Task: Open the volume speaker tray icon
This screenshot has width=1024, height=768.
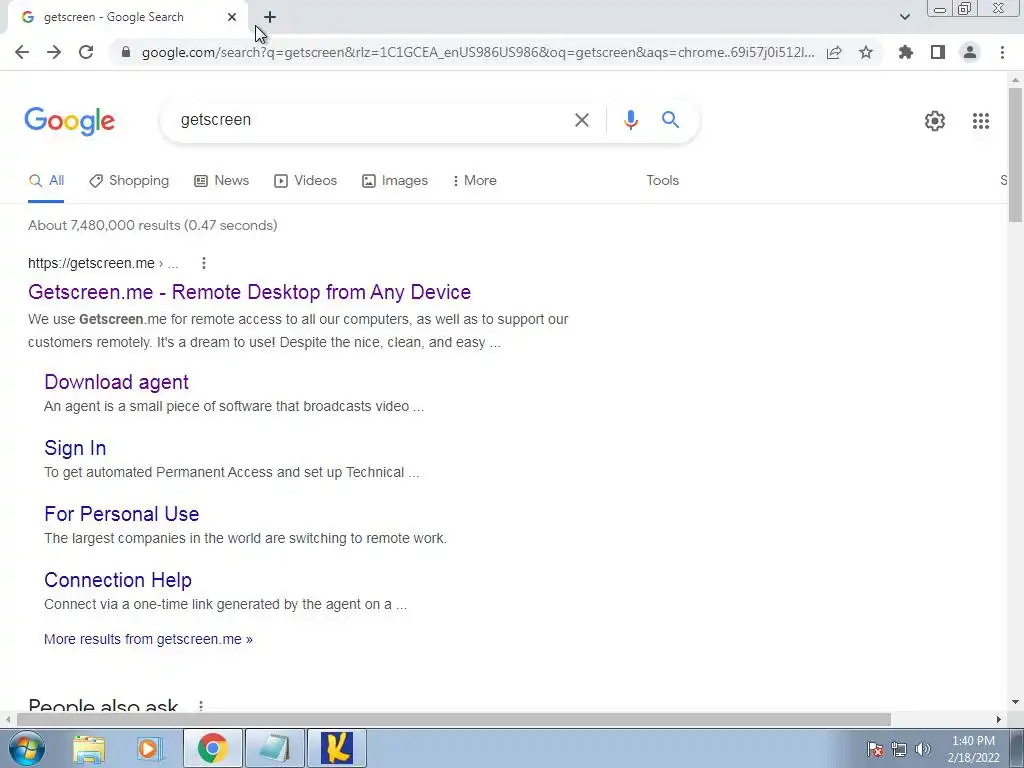Action: pos(923,749)
